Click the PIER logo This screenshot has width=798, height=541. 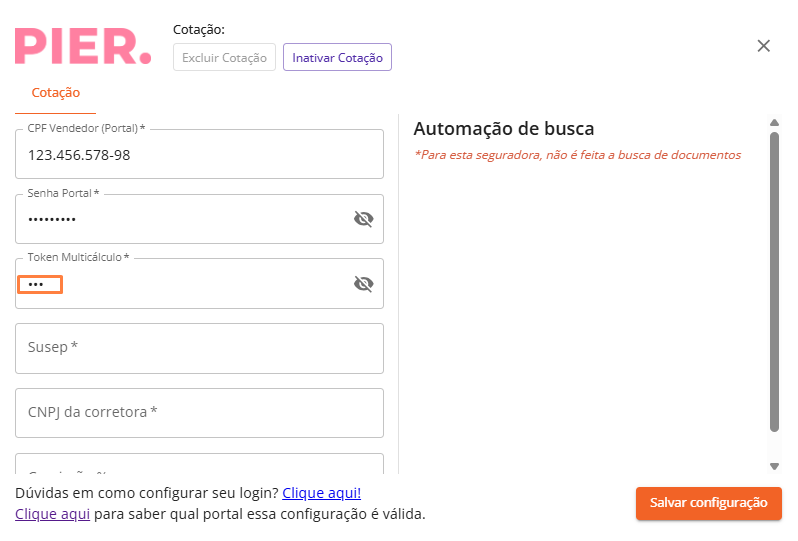point(83,46)
